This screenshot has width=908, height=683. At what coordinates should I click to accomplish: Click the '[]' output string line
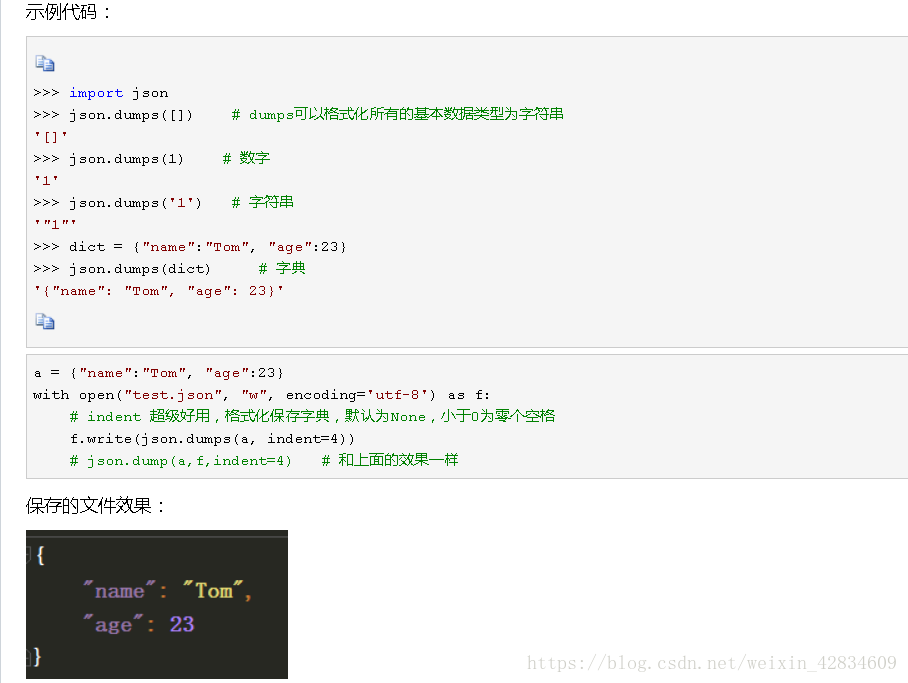tap(51, 137)
